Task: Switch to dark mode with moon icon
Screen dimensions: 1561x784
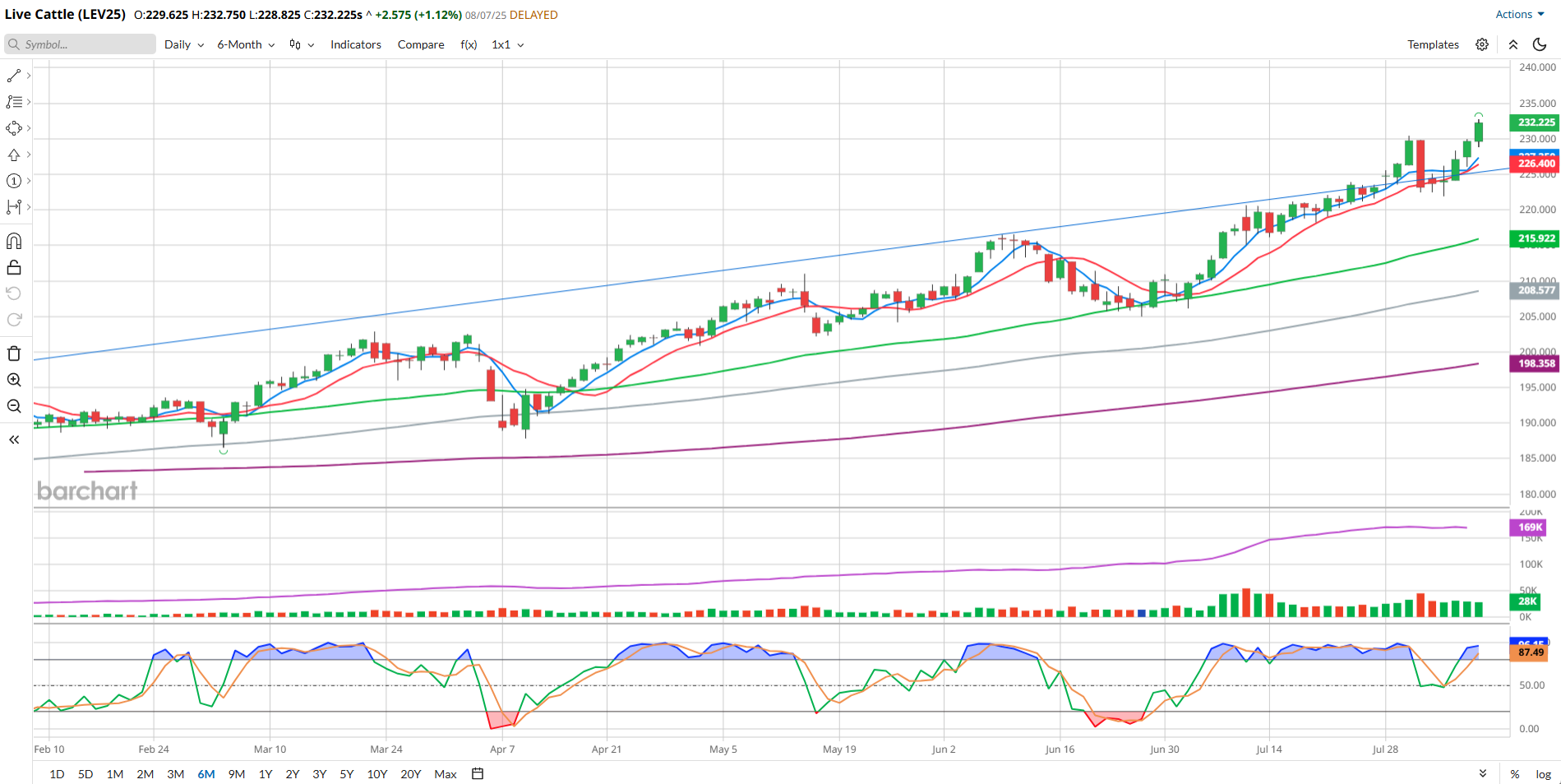Action: click(x=1540, y=44)
